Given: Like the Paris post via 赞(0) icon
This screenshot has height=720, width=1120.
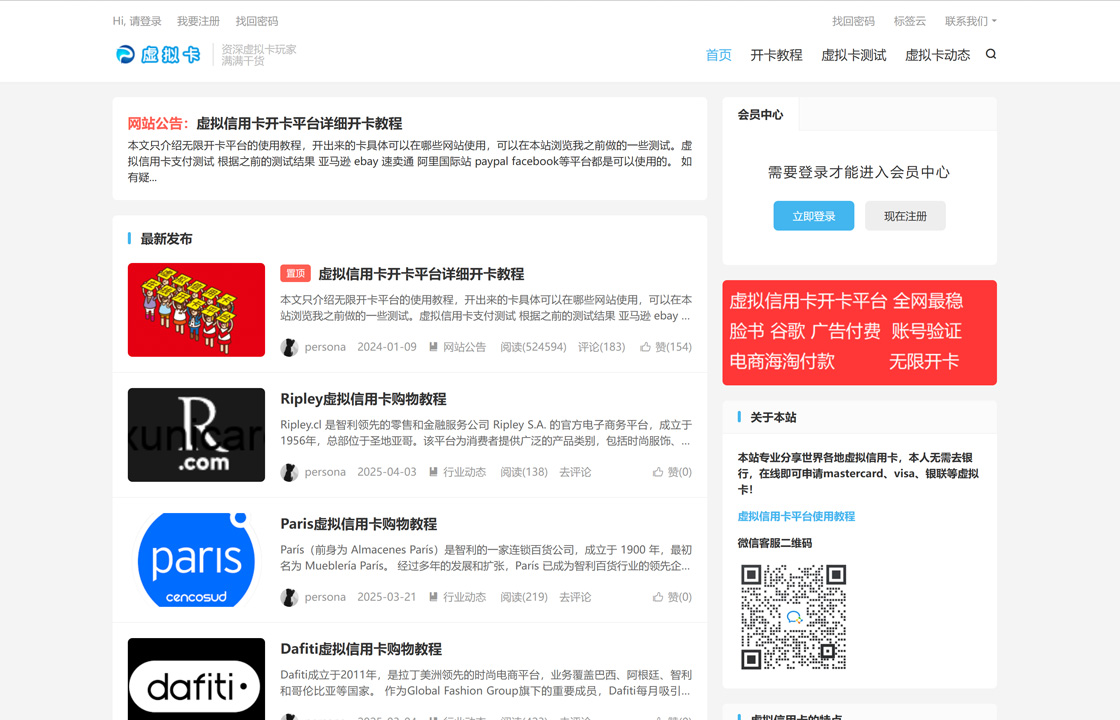Looking at the screenshot, I should 658,597.
